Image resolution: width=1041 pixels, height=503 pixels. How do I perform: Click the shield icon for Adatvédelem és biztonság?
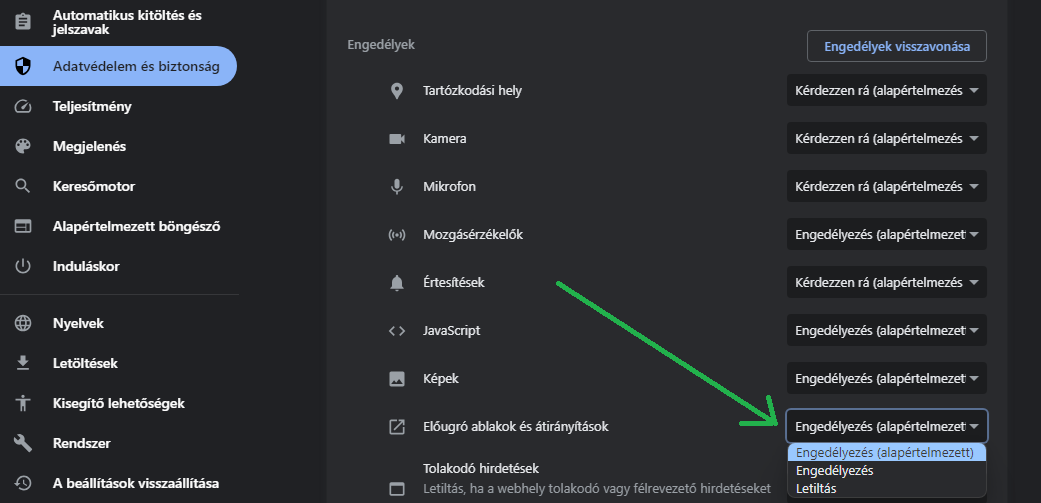(x=23, y=67)
